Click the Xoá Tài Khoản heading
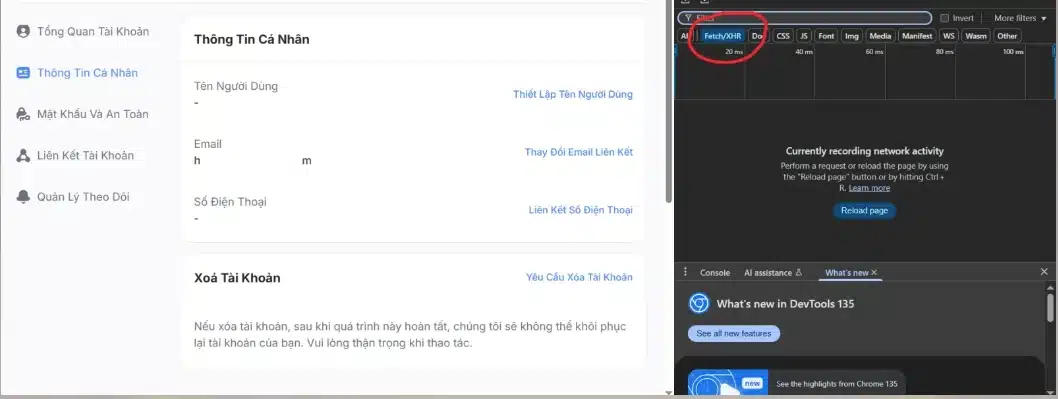Viewport: 1058px width, 399px height. pos(237,277)
